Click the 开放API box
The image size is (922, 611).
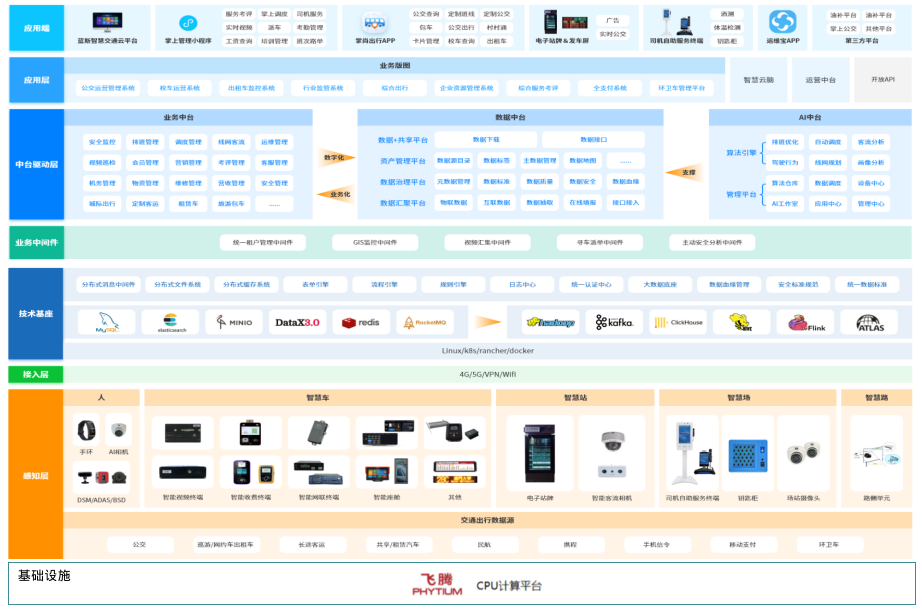click(x=883, y=79)
